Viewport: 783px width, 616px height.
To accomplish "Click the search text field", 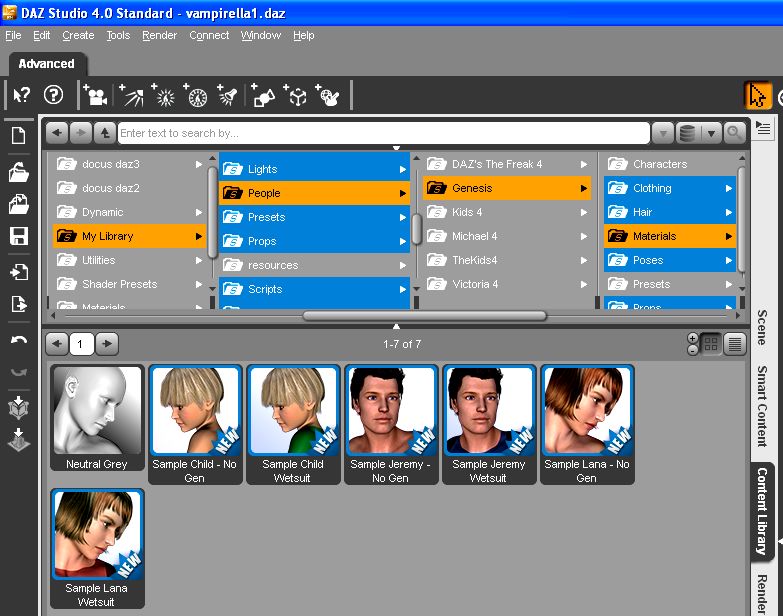I will tap(384, 133).
